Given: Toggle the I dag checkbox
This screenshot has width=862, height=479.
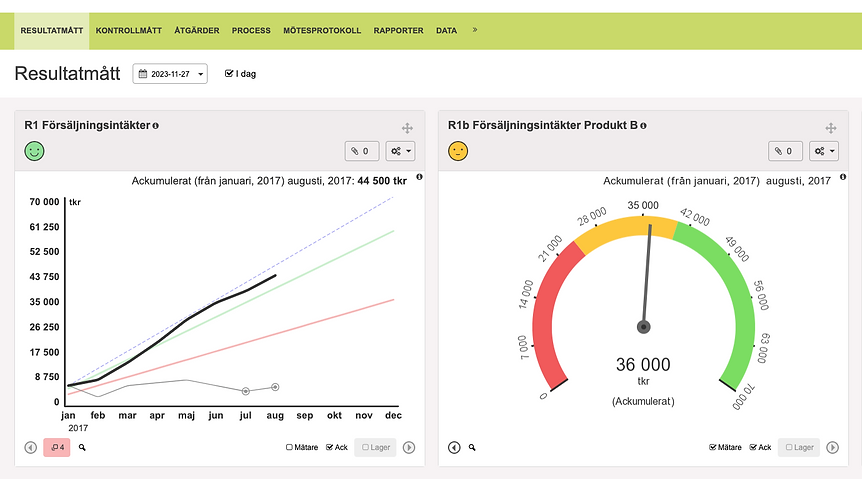Looking at the screenshot, I should click(x=229, y=73).
